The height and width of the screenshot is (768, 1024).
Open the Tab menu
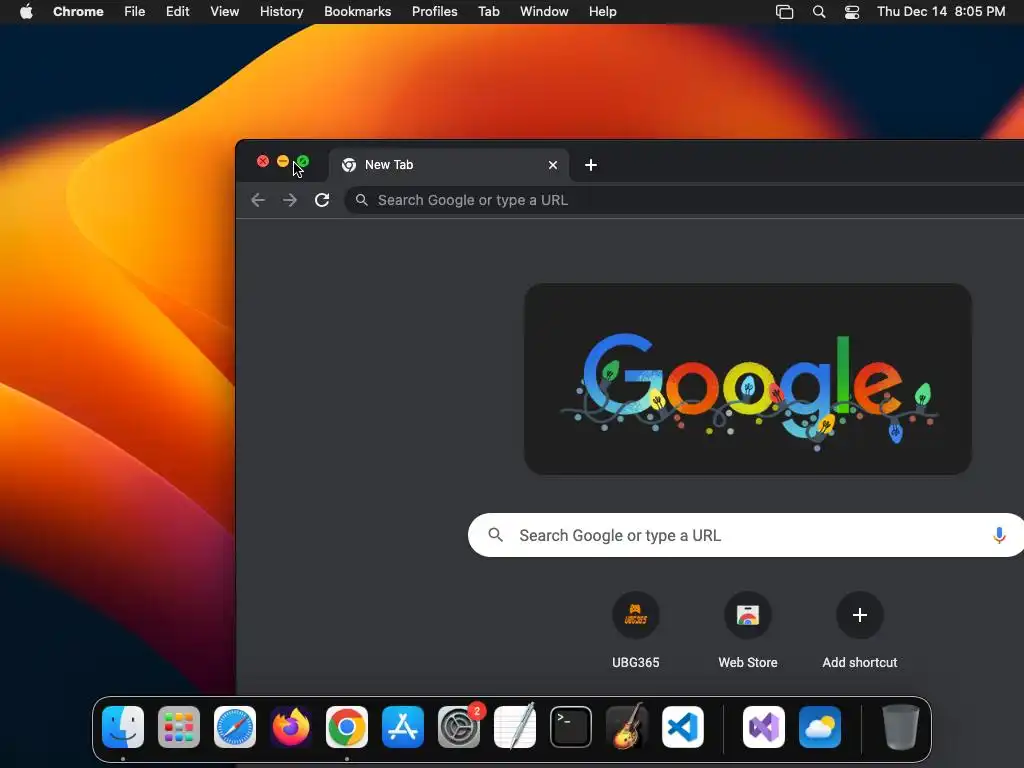coord(488,12)
